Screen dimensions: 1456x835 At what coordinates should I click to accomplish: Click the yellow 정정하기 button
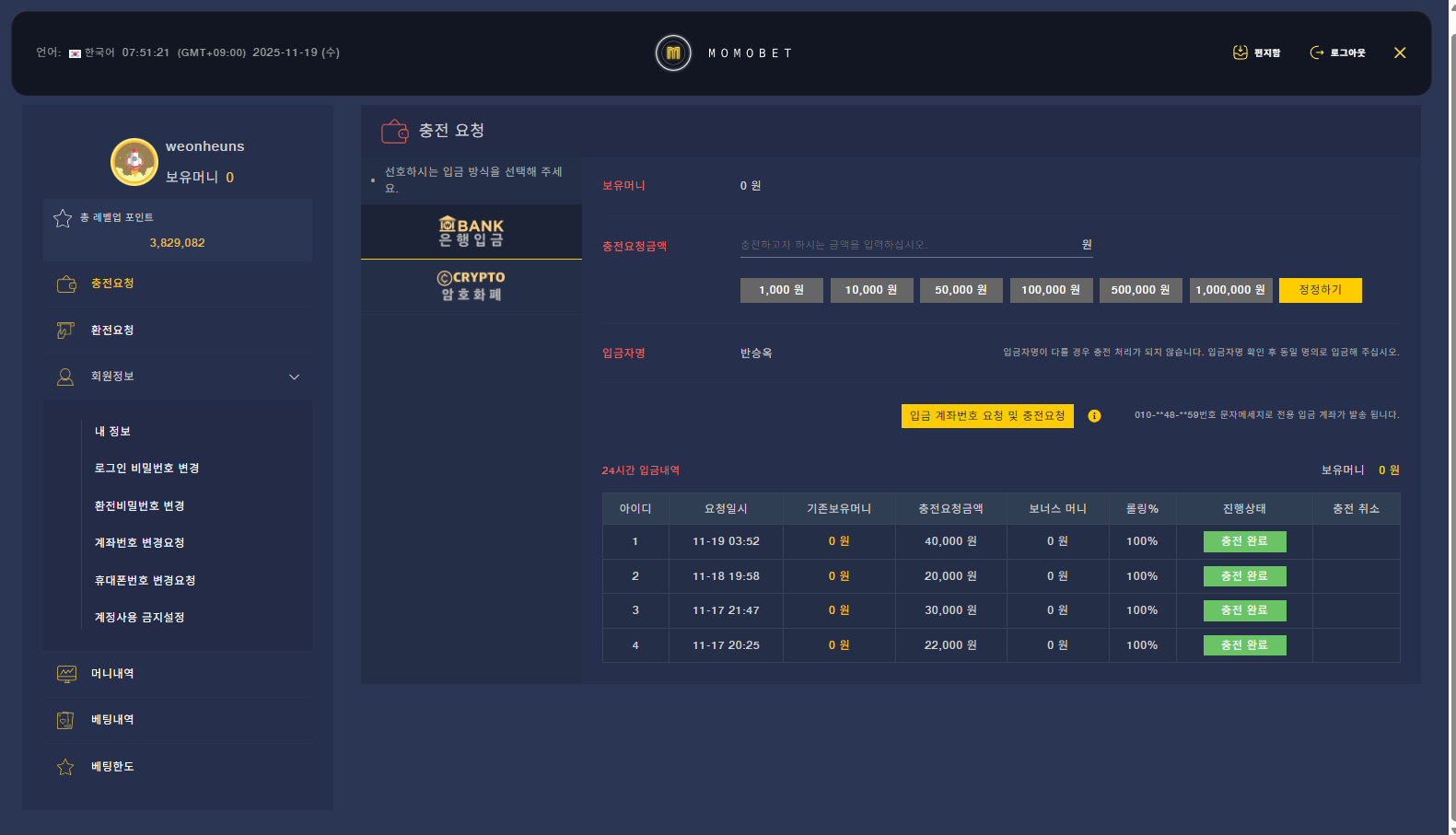coord(1320,290)
